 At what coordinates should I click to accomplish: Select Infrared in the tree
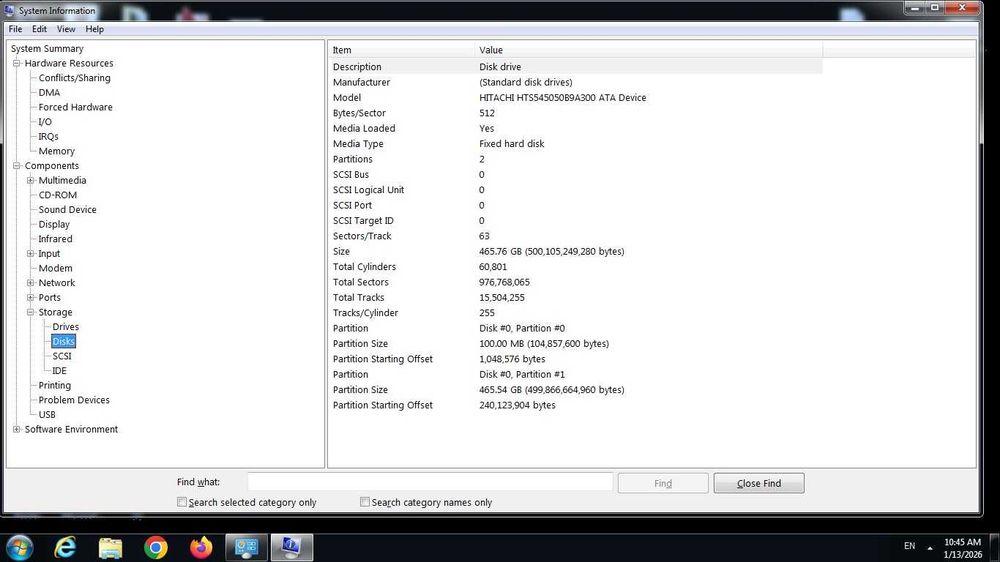click(55, 239)
